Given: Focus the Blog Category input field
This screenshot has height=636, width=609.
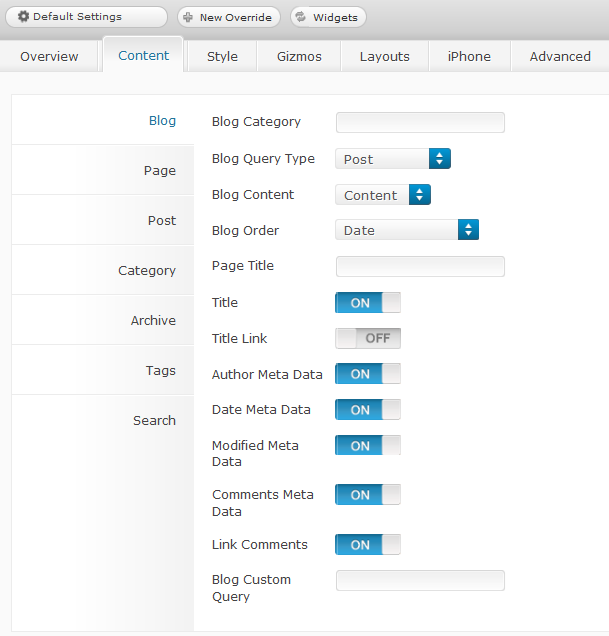Looking at the screenshot, I should 420,122.
